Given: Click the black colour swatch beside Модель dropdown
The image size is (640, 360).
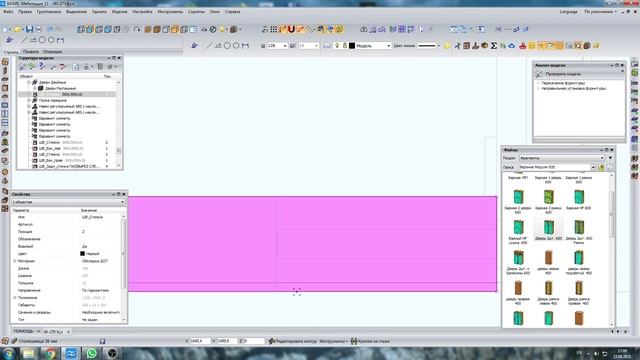Looking at the screenshot, I should 352,46.
